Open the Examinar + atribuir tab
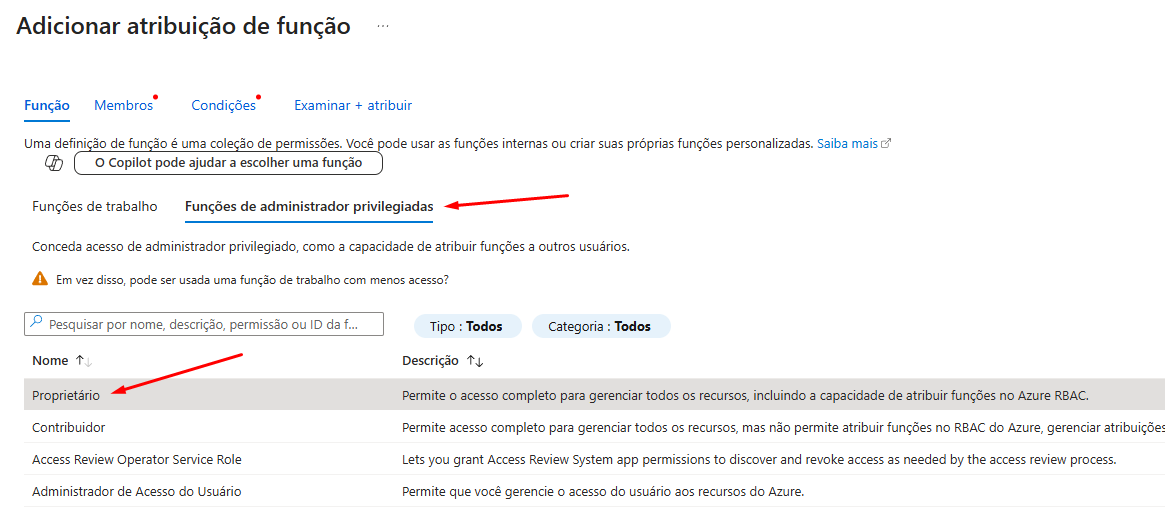This screenshot has width=1165, height=515. 353,105
